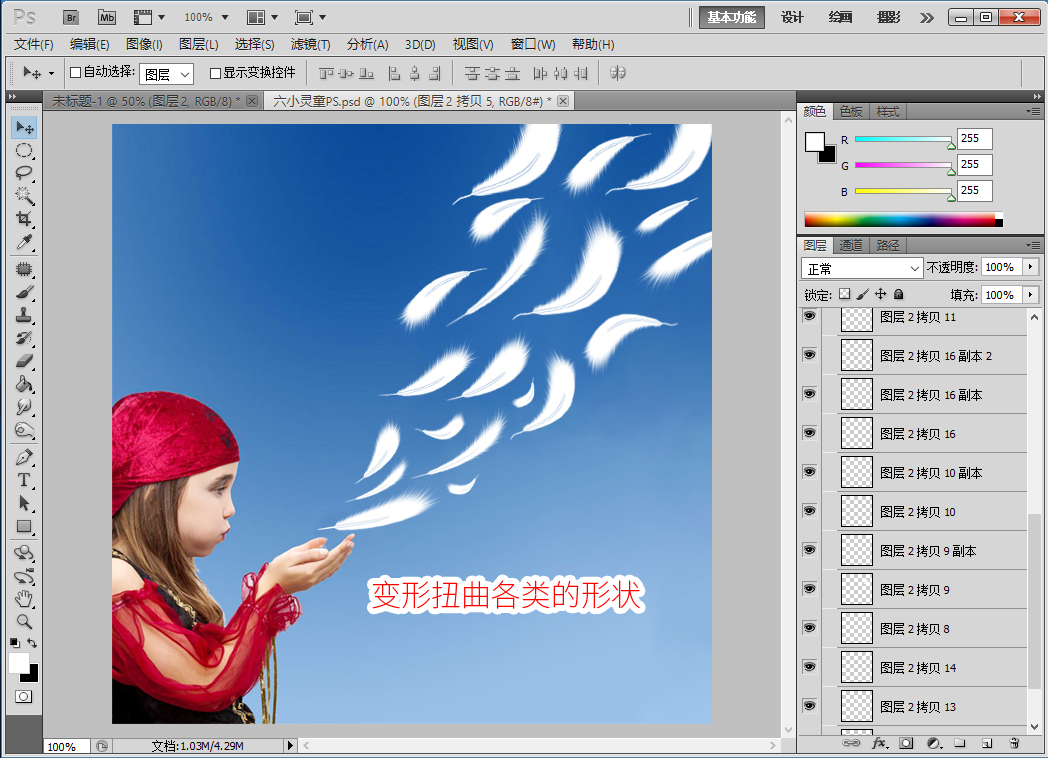Image resolution: width=1048 pixels, height=758 pixels.
Task: Switch to the 设计 workspace
Action: tap(792, 17)
